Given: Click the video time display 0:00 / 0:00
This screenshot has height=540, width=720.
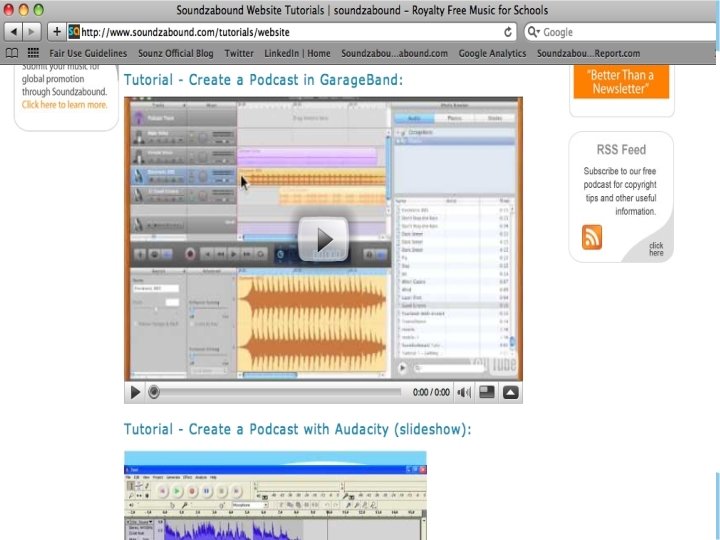Looking at the screenshot, I should point(431,392).
